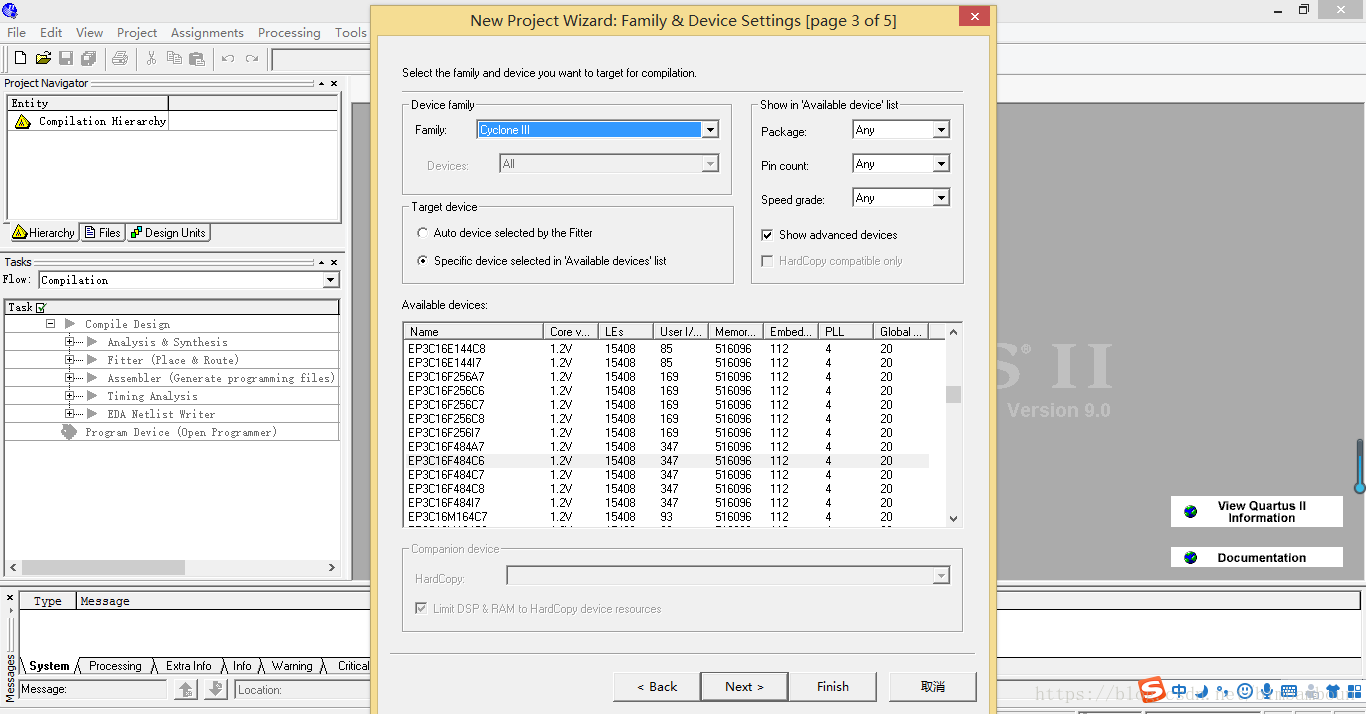Screen dimensions: 1366x714
Task: Click the Open folder toolbar icon
Action: (43, 59)
